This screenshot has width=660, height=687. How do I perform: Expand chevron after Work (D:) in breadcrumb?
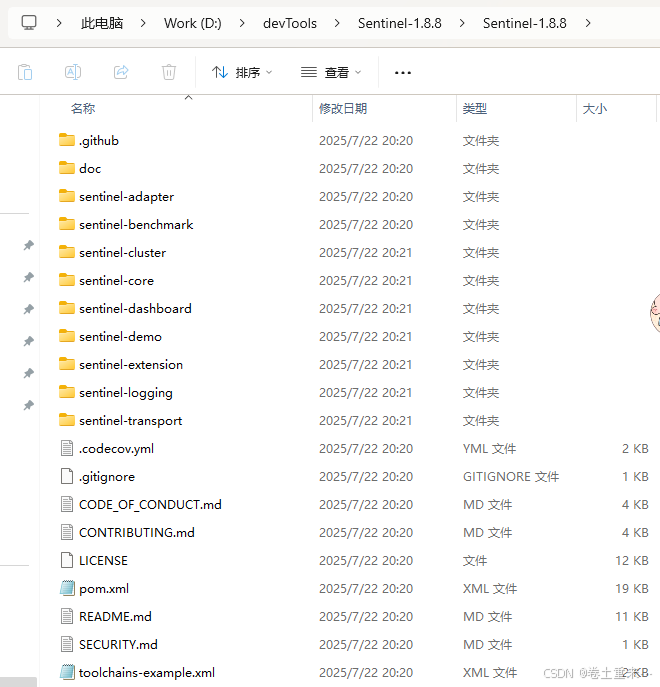pyautogui.click(x=242, y=23)
